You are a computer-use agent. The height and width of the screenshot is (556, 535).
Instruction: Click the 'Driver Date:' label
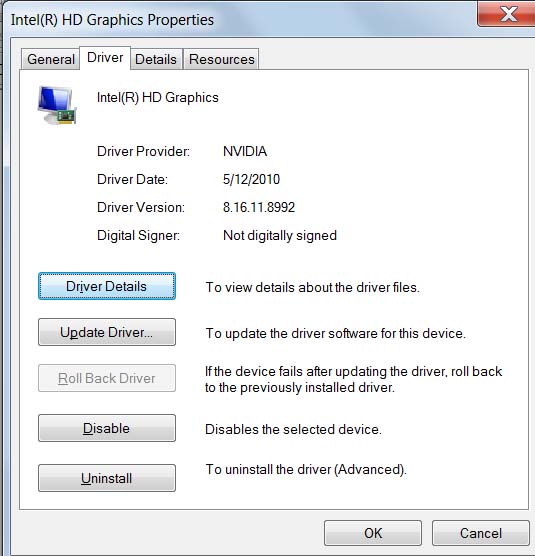[x=132, y=179]
